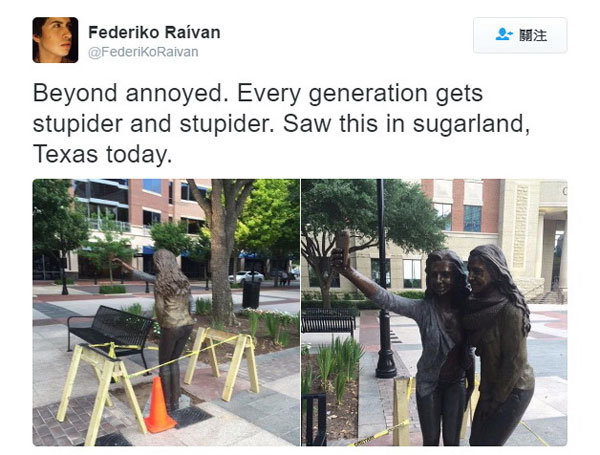Image resolution: width=600 pixels, height=455 pixels.
Task: Open the @FederiKoRaivan handle link
Action: coord(143,52)
